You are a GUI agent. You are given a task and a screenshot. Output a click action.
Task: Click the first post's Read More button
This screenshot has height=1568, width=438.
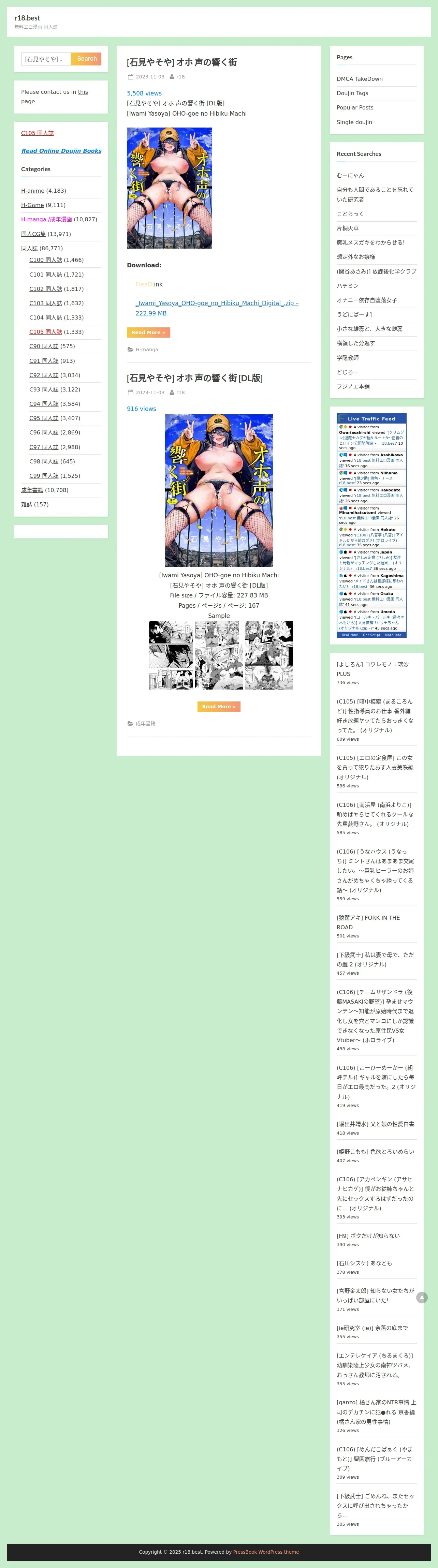click(x=148, y=332)
